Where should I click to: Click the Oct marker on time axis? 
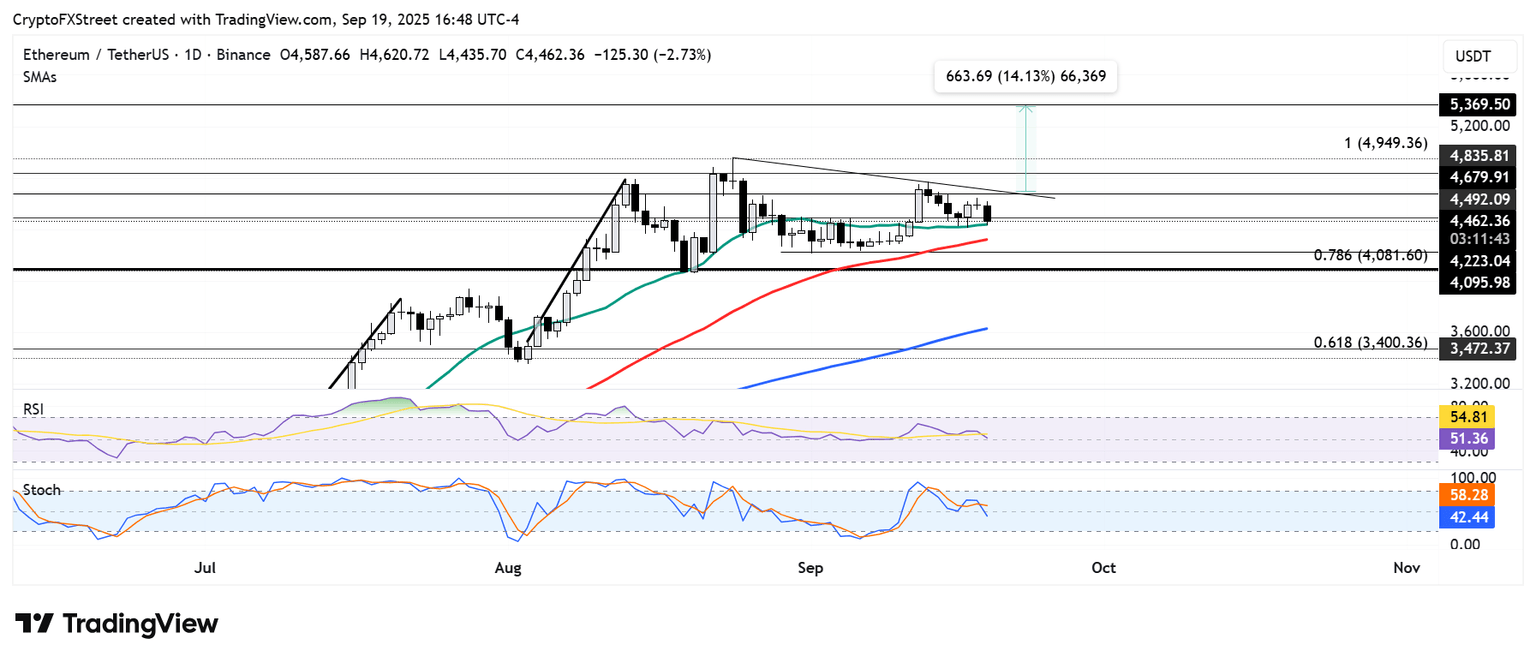click(1103, 568)
